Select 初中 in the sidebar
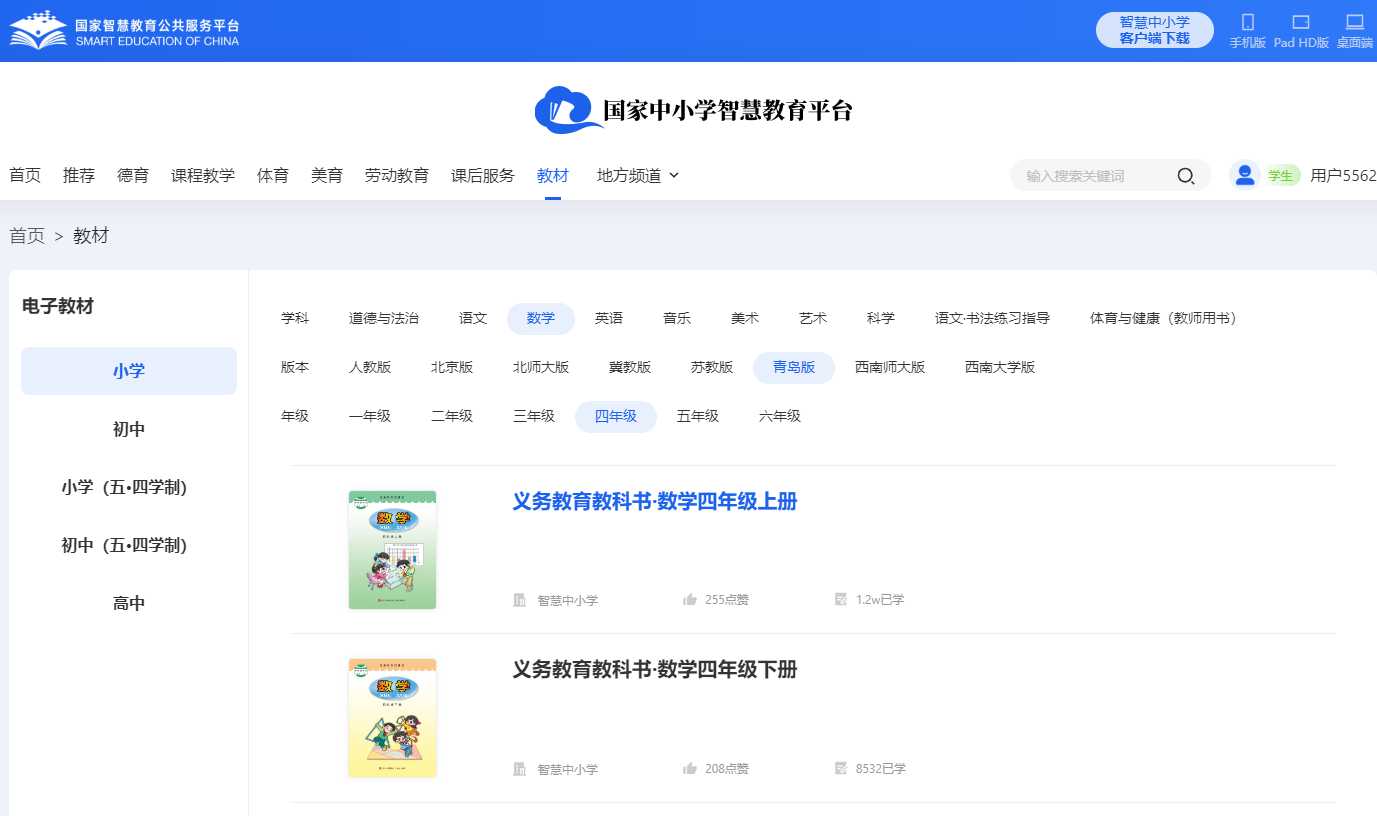This screenshot has height=816, width=1377. coord(129,429)
